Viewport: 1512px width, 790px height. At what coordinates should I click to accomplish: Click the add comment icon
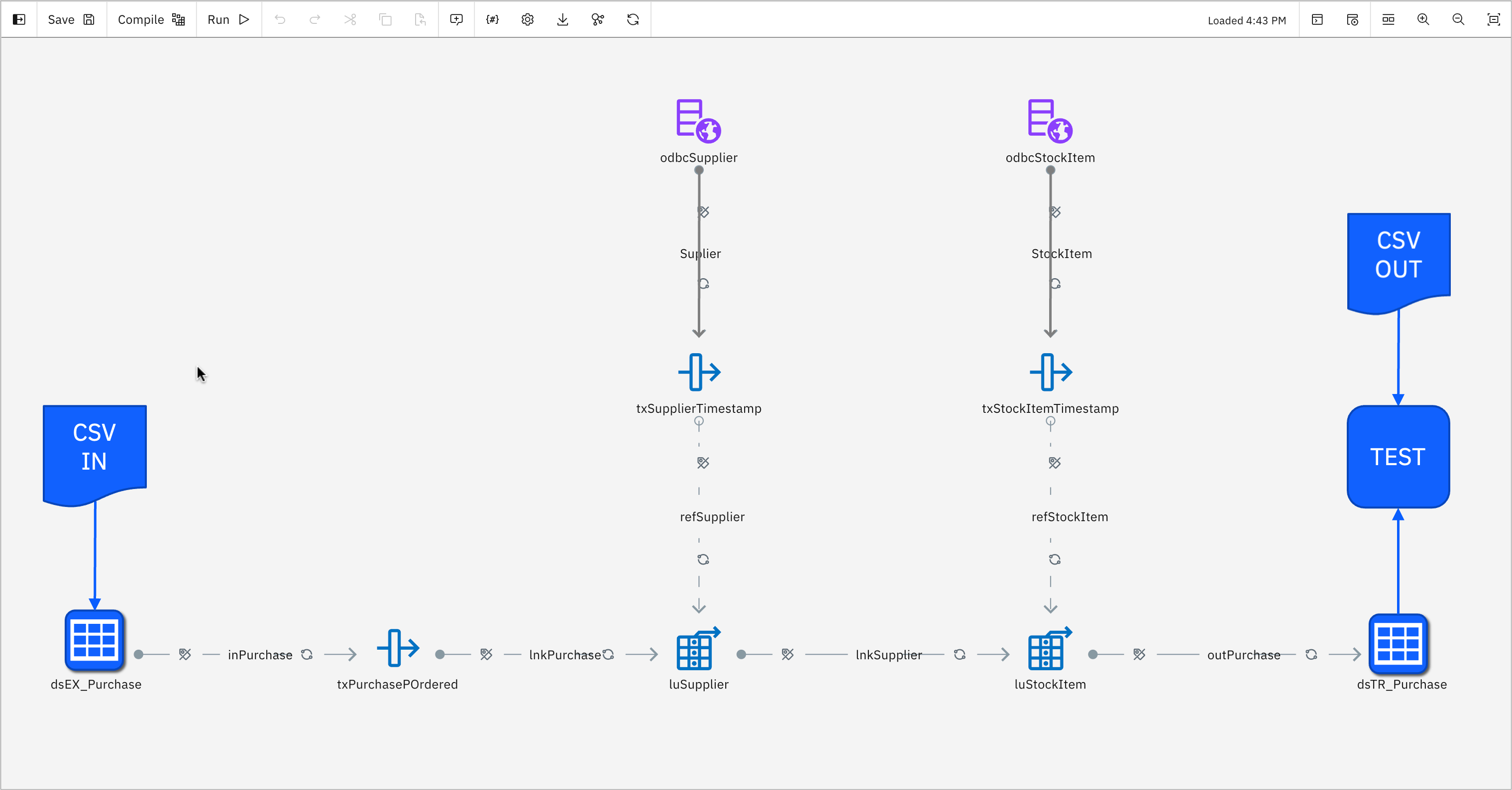click(x=456, y=19)
